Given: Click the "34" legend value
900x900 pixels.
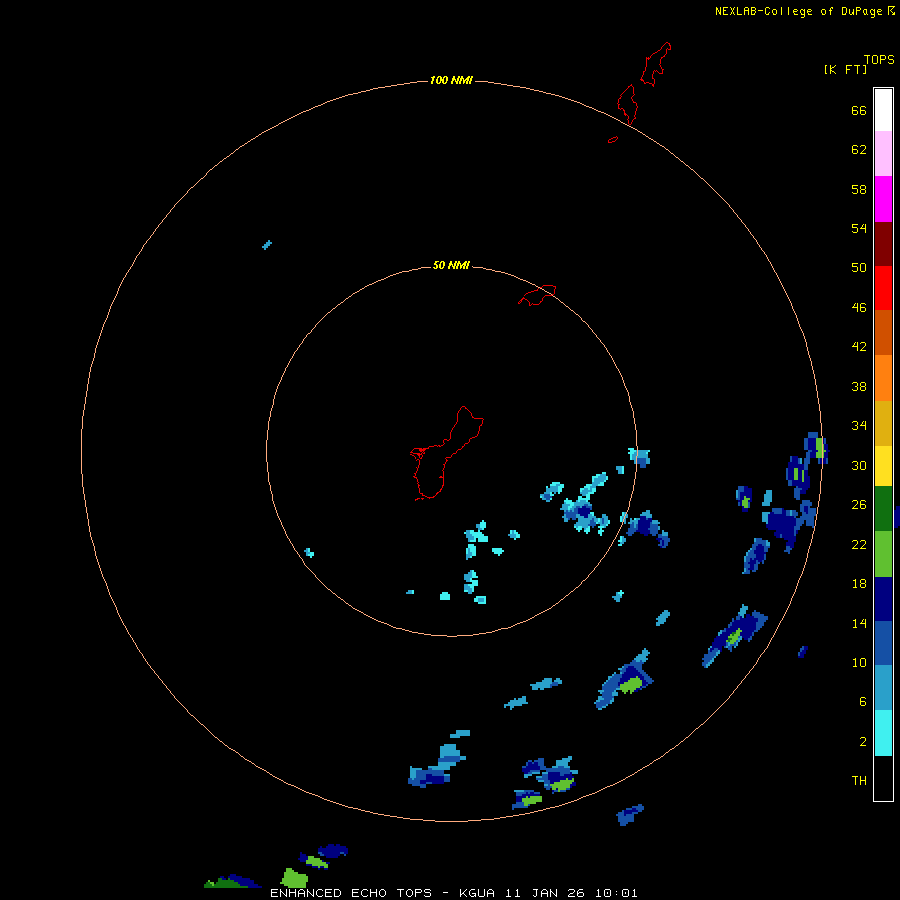Looking at the screenshot, I should coord(859,426).
